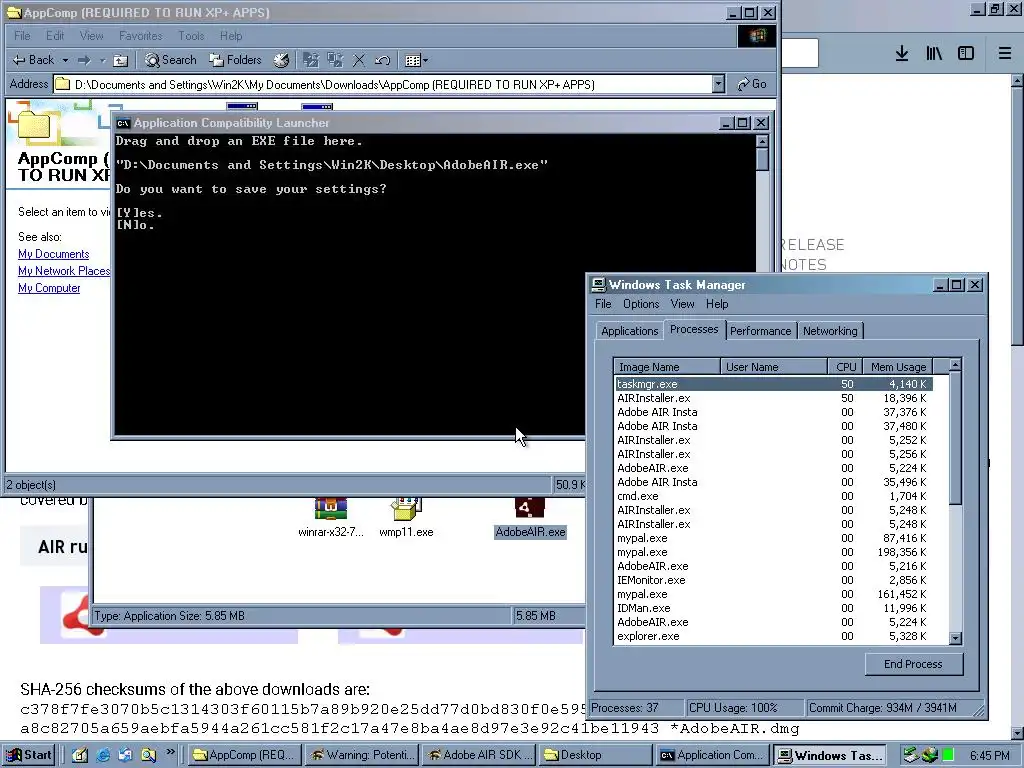Sort processes by Mem Usage column
1024x768 pixels.
click(898, 367)
